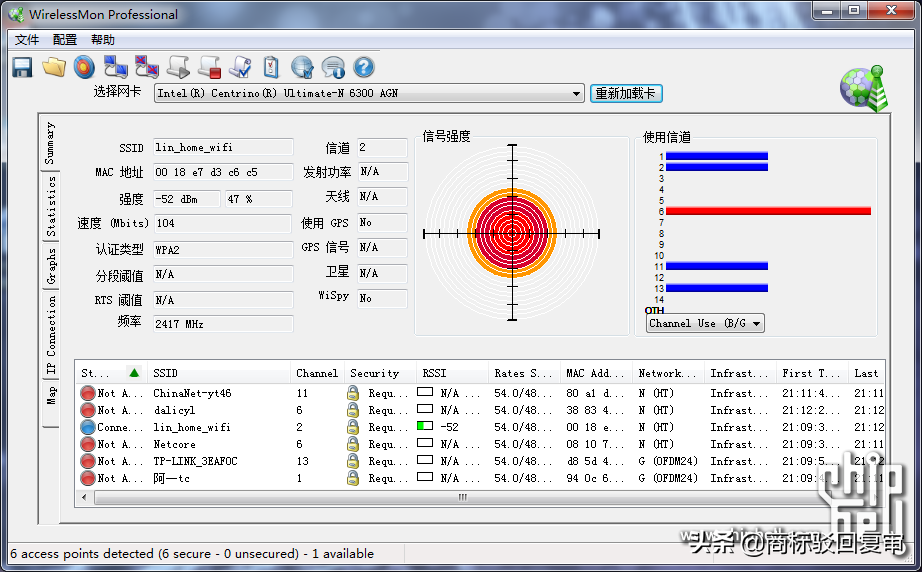Click the authentication field WPA2
922x572 pixels.
click(x=223, y=250)
